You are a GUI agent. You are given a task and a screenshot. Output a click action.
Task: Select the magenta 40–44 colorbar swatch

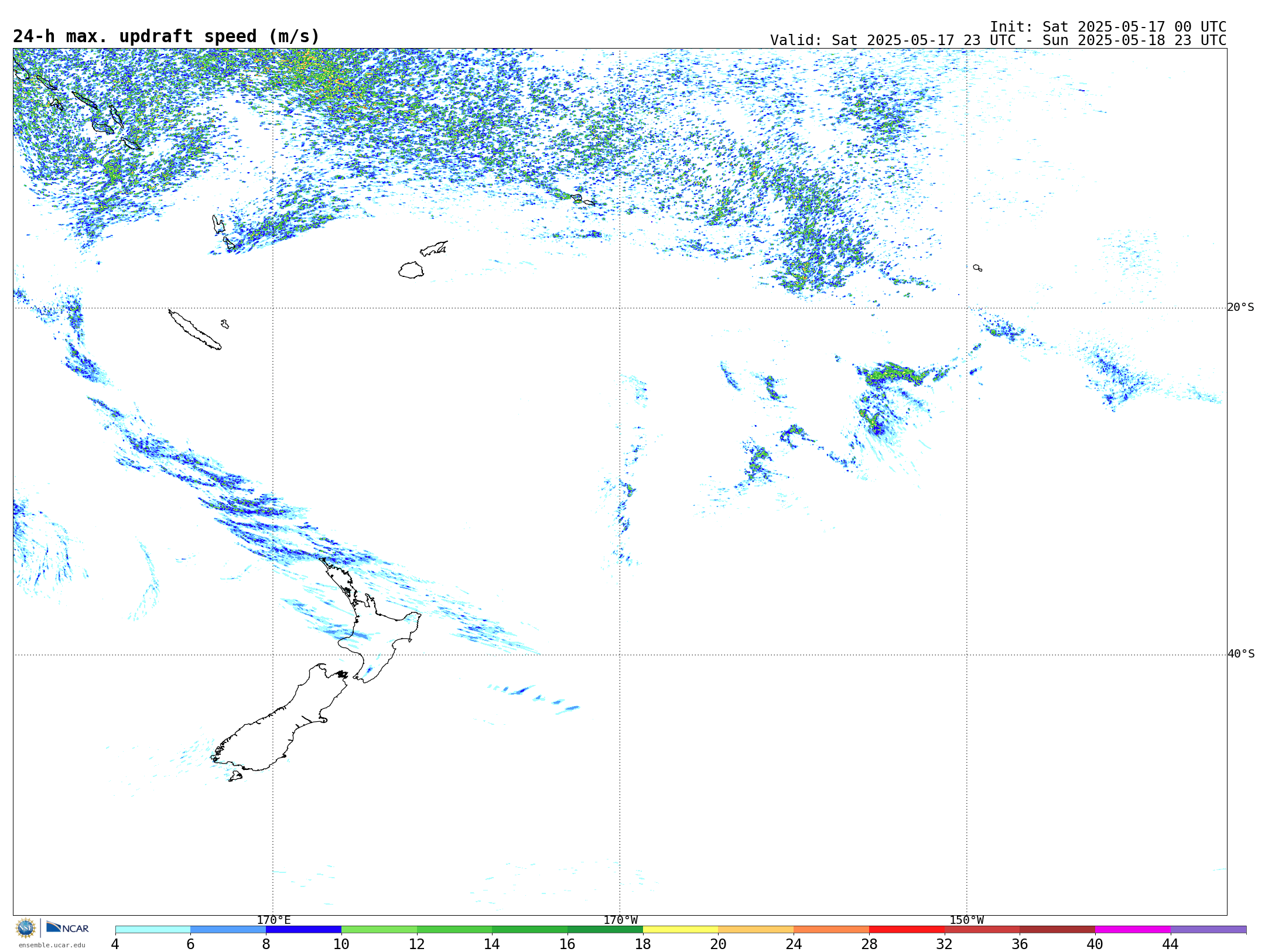(1132, 929)
